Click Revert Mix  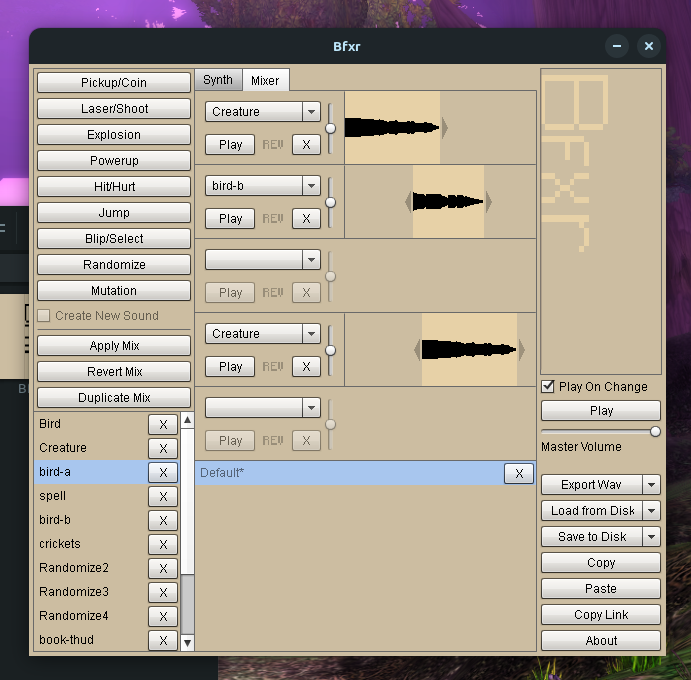tap(114, 372)
